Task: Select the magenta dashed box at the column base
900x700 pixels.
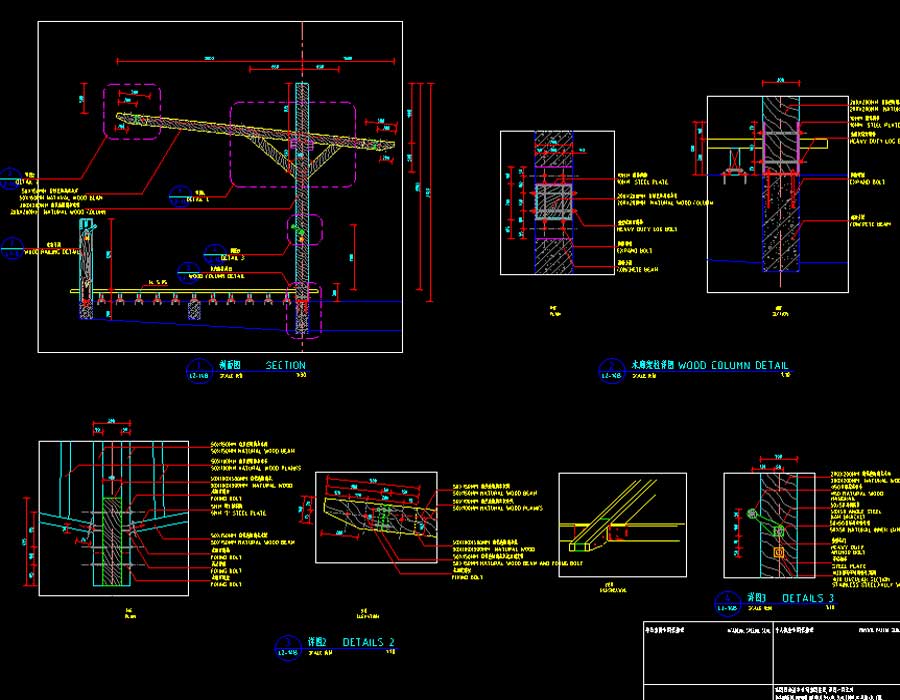Action: [x=304, y=309]
